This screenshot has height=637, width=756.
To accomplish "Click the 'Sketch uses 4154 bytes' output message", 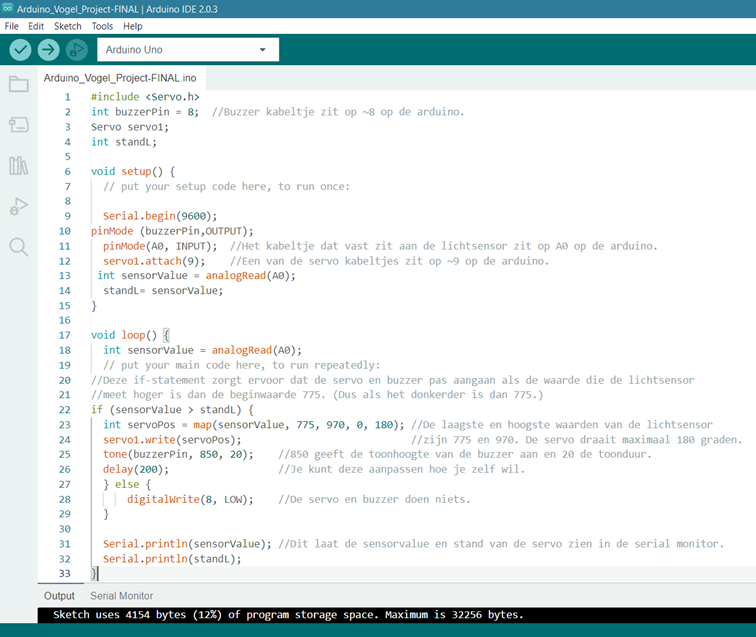I will click(288, 615).
